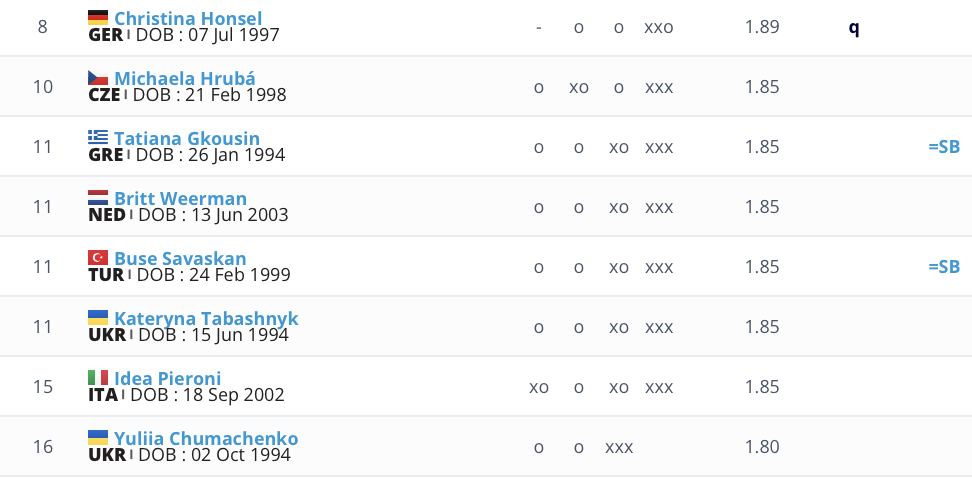This screenshot has width=972, height=478.
Task: Click the Dutch flag beside Britt Weerman
Action: [x=98, y=197]
